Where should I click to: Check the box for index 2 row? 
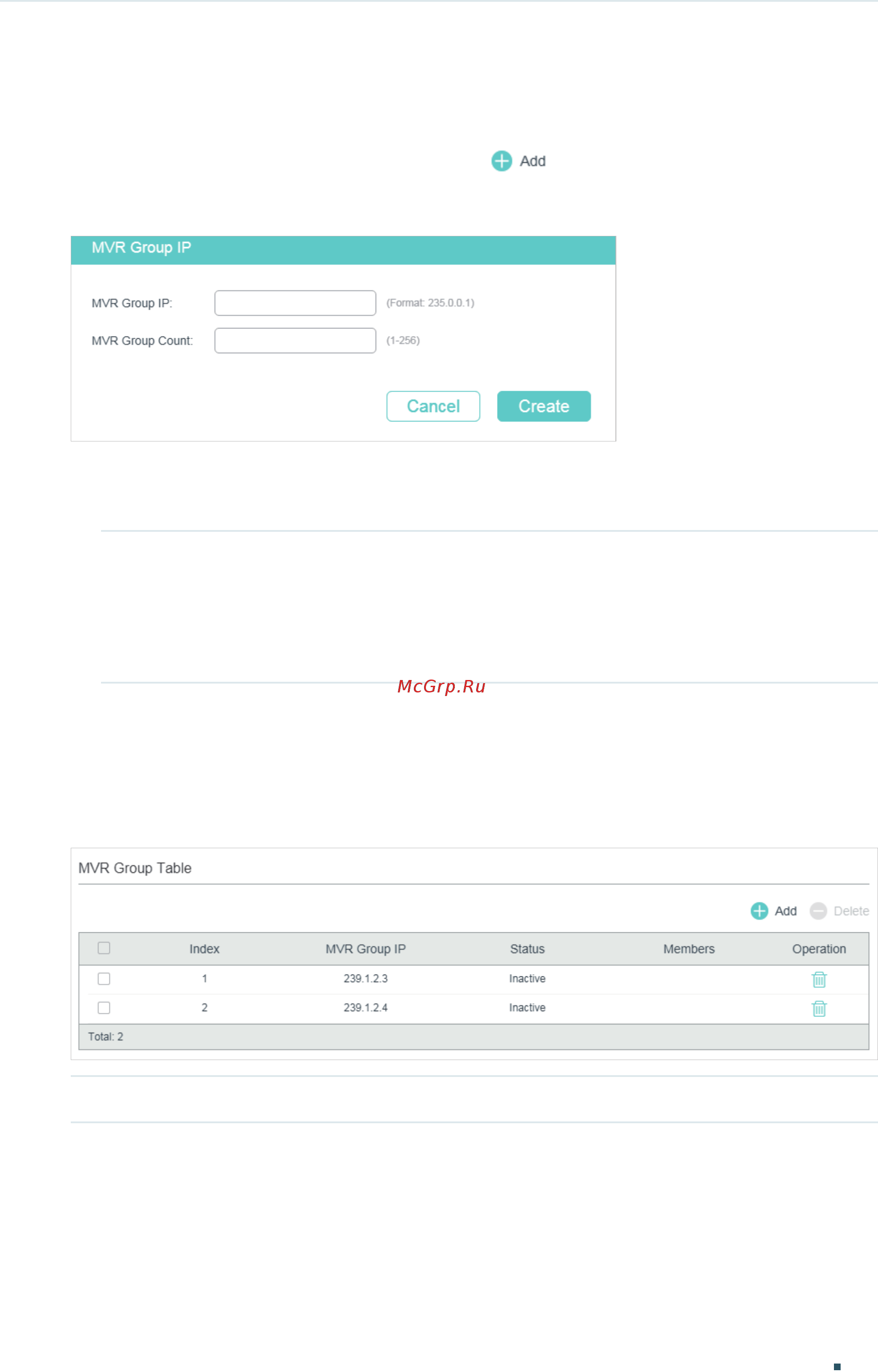click(x=104, y=1008)
